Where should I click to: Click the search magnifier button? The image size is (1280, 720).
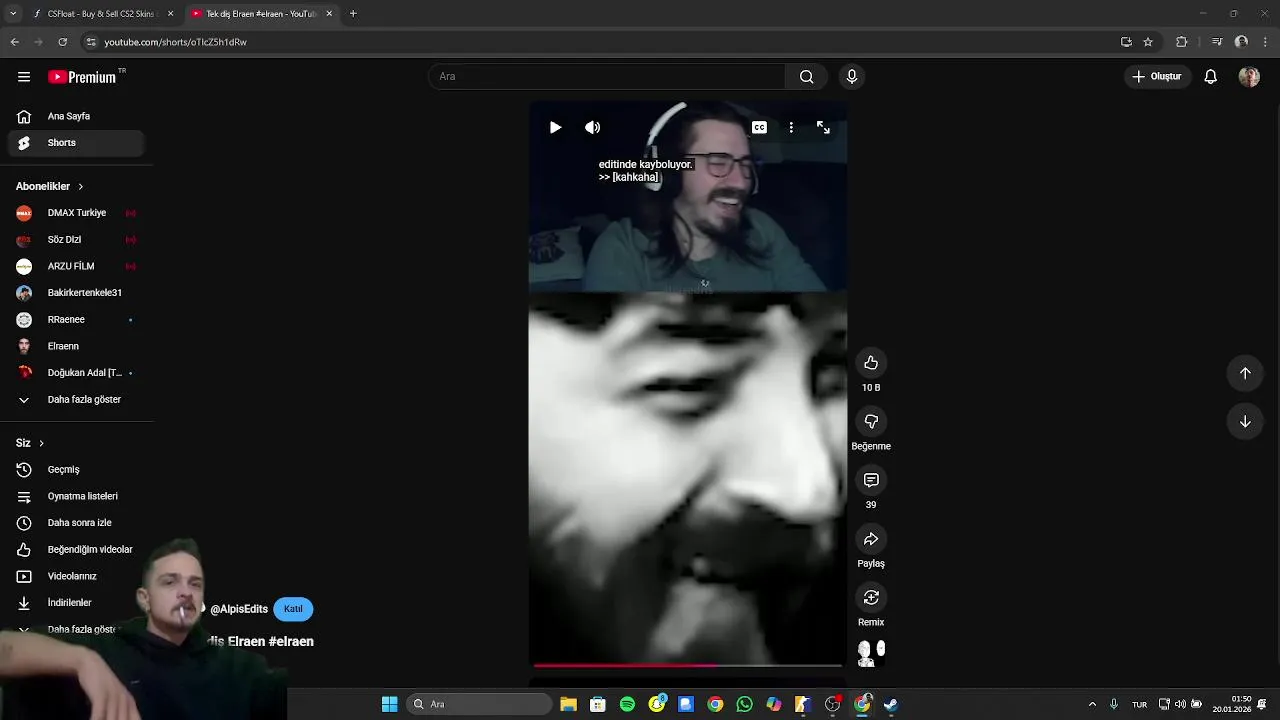[x=806, y=77]
